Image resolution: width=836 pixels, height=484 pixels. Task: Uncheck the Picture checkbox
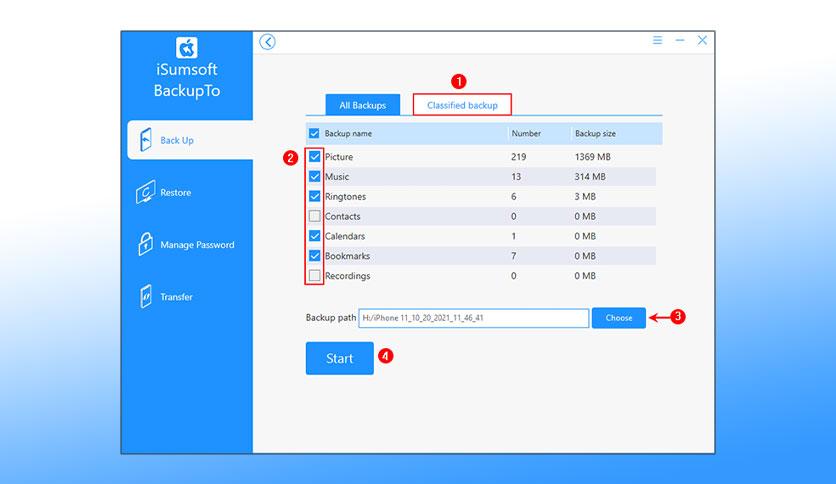tap(315, 157)
